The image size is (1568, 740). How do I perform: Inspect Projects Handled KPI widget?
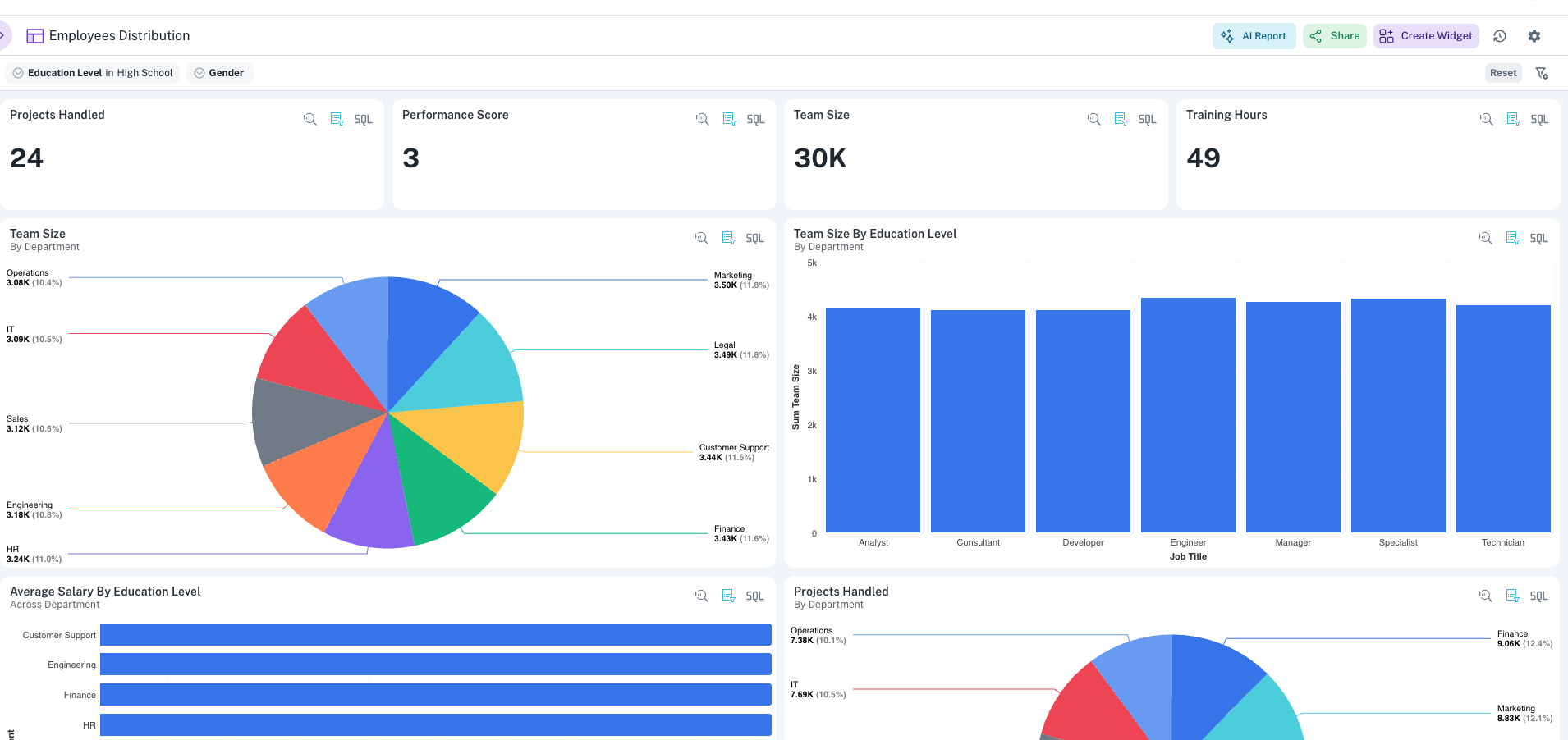[x=309, y=119]
